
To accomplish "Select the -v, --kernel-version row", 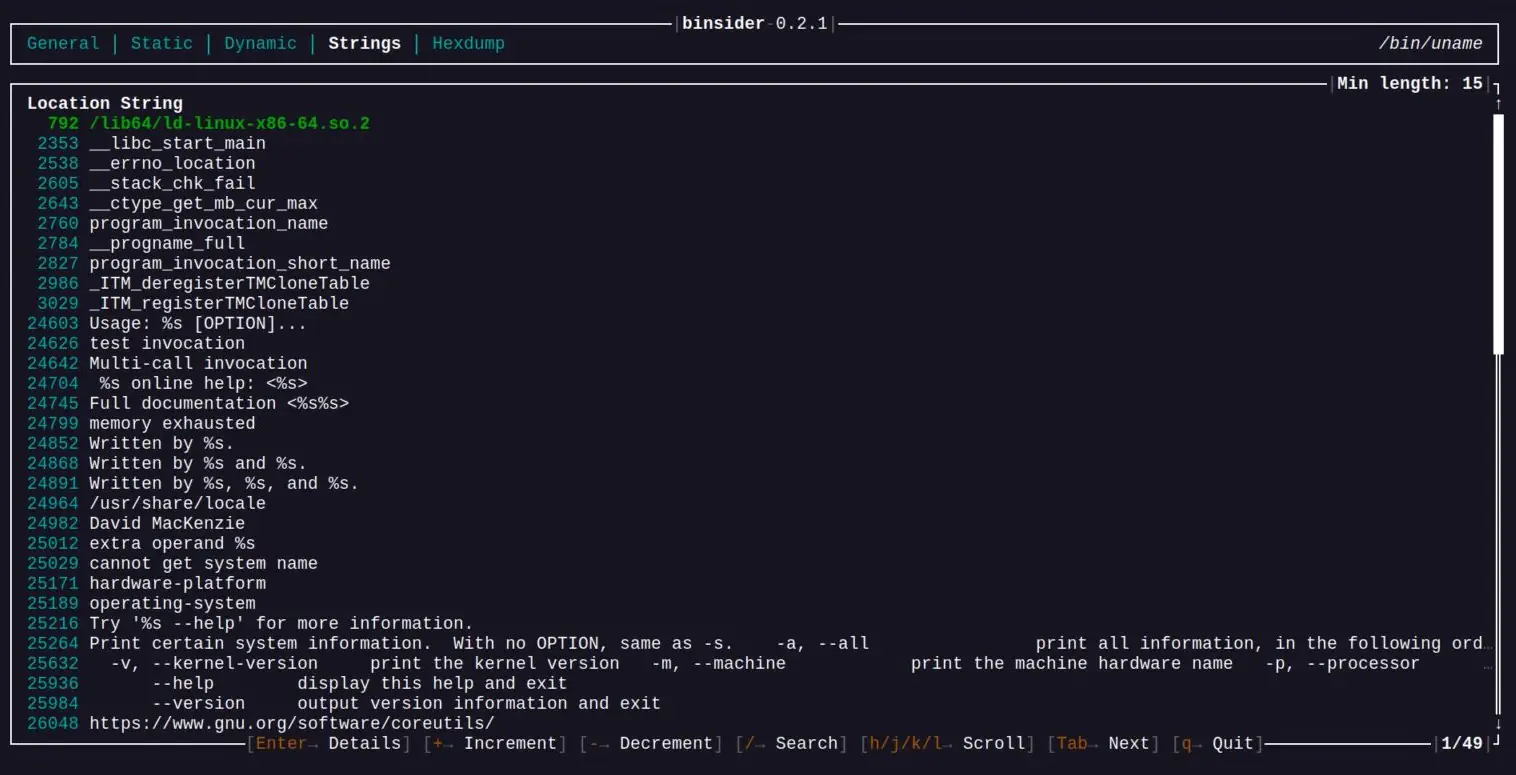I will coord(757,664).
